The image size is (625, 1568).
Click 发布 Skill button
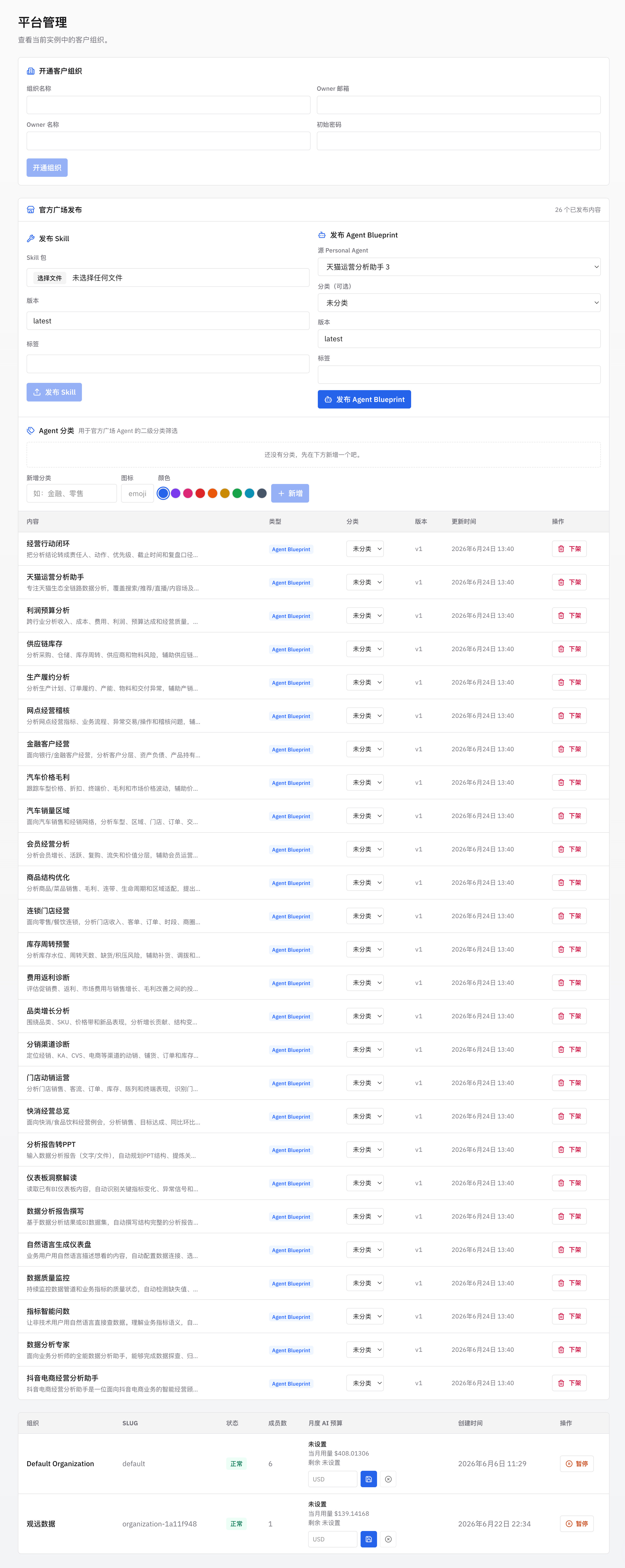point(54,393)
